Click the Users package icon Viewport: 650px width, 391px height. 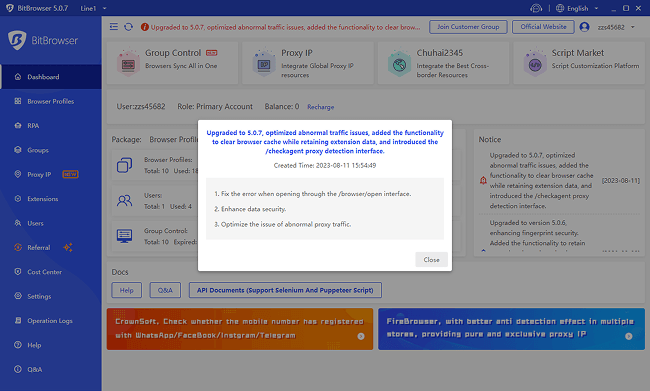click(x=124, y=201)
